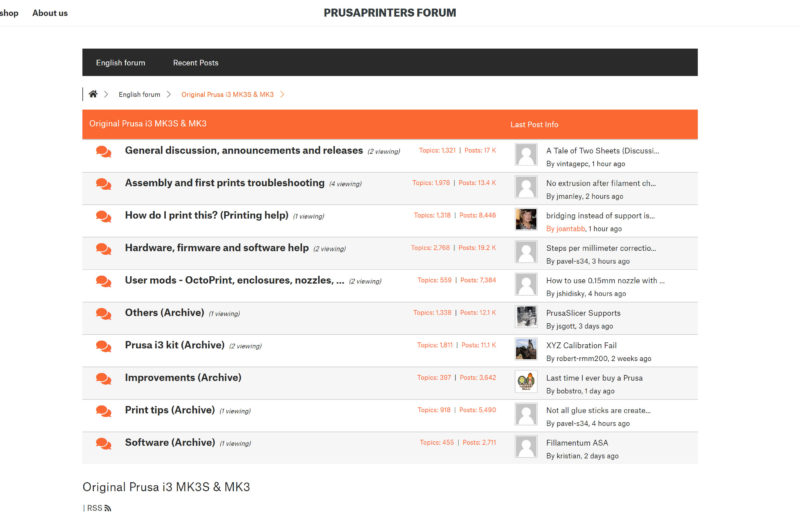The width and height of the screenshot is (800, 521).
Task: Open the shop link in top navigation
Action: click(9, 13)
